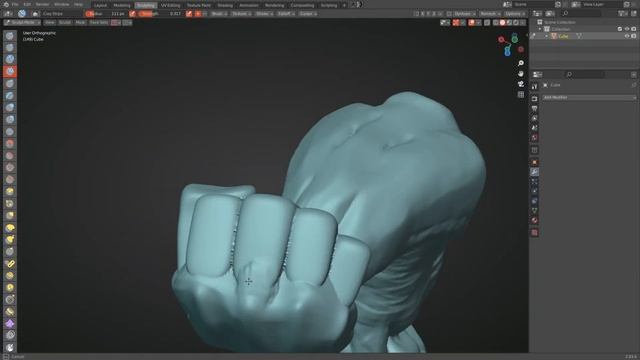Open Material properties tab
The height and width of the screenshot is (360, 640).
pyautogui.click(x=534, y=221)
